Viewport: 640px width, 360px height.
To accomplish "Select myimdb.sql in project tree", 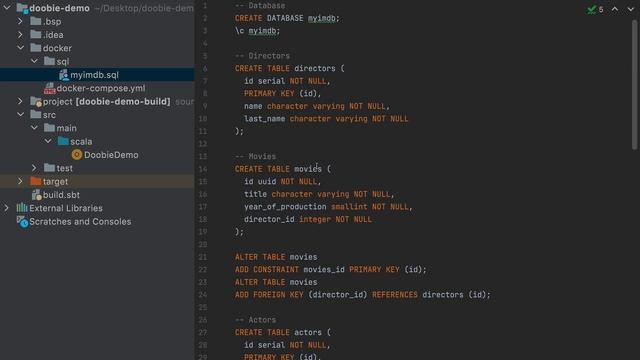I will click(95, 75).
